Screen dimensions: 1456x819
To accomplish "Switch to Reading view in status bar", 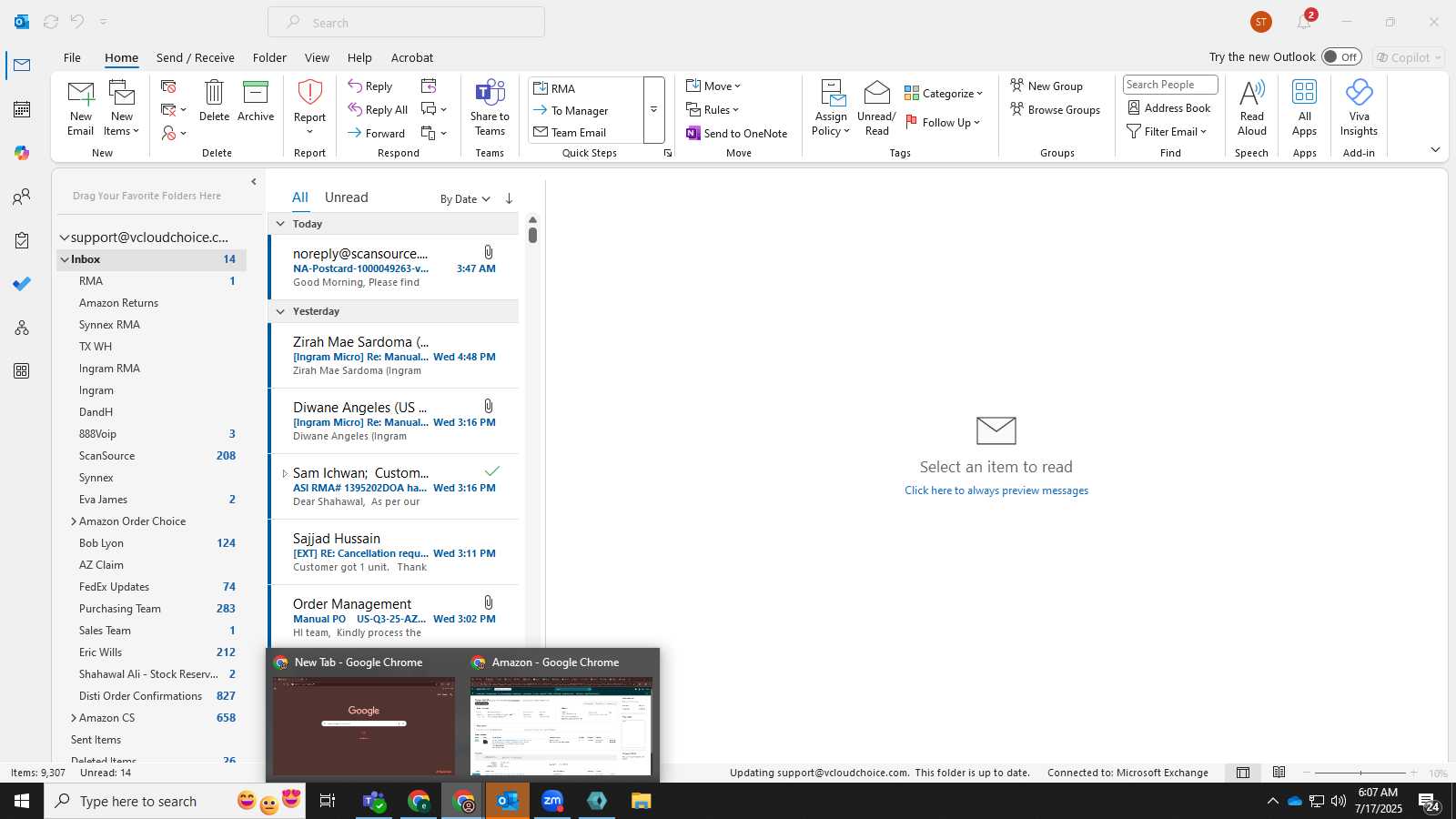I will point(1279,773).
